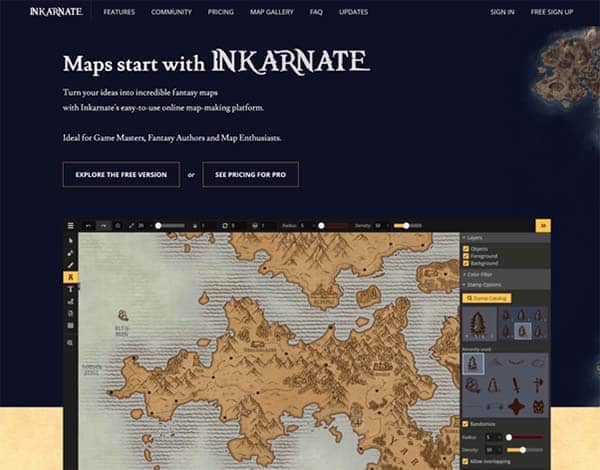600x470 pixels.
Task: Go to the Pricing page
Action: coord(221,12)
